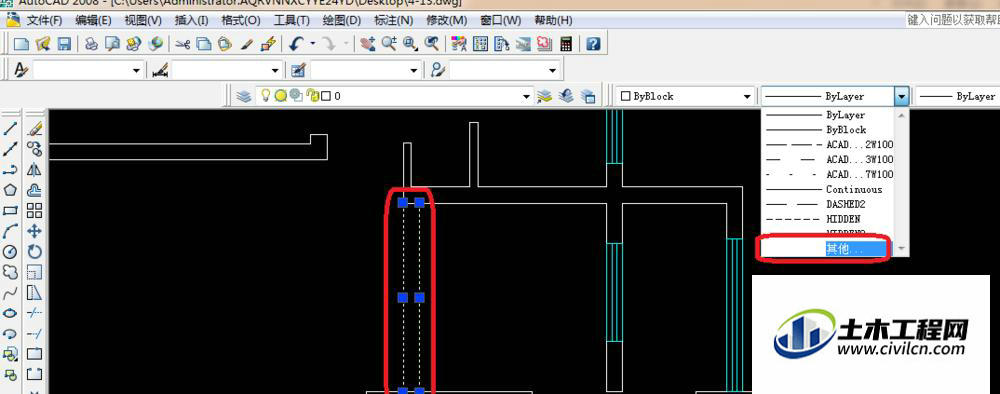The image size is (1000, 394).
Task: Toggle the layer on/off lightbulb
Action: (266, 96)
